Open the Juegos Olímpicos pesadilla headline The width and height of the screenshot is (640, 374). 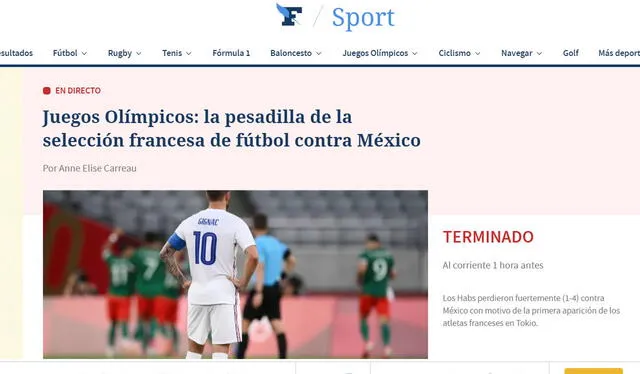(231, 128)
